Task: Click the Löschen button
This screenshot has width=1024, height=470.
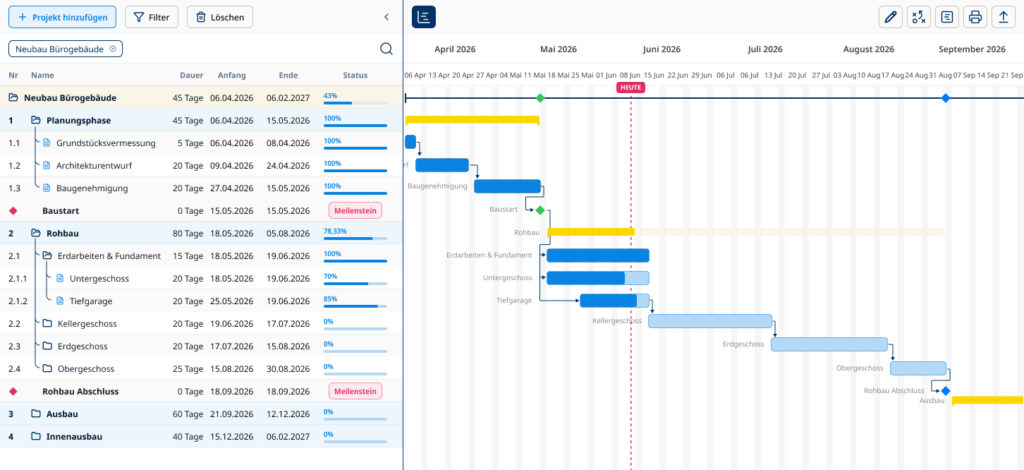Action: 220,17
